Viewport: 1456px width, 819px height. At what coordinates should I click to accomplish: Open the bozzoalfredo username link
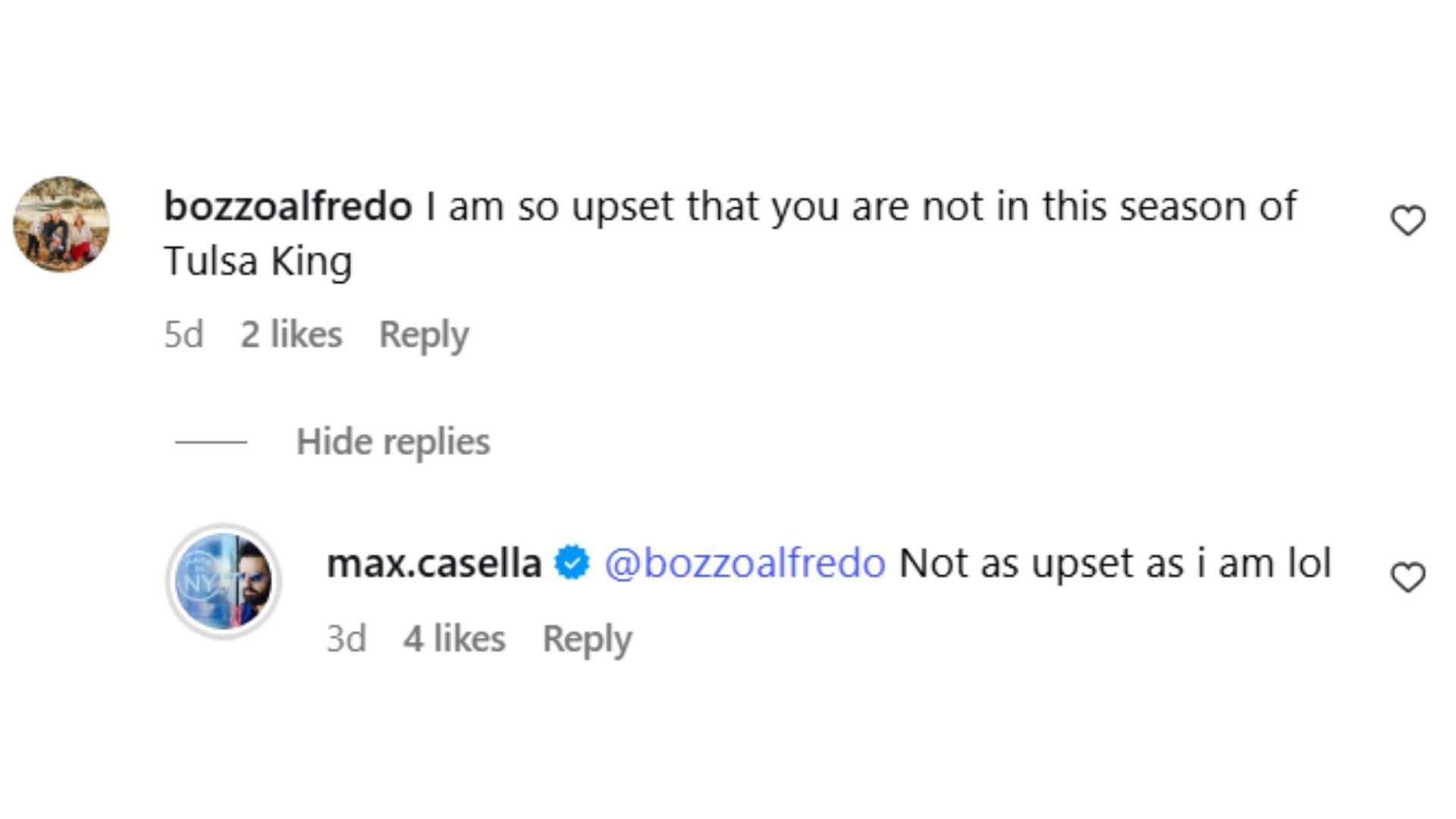pos(287,206)
